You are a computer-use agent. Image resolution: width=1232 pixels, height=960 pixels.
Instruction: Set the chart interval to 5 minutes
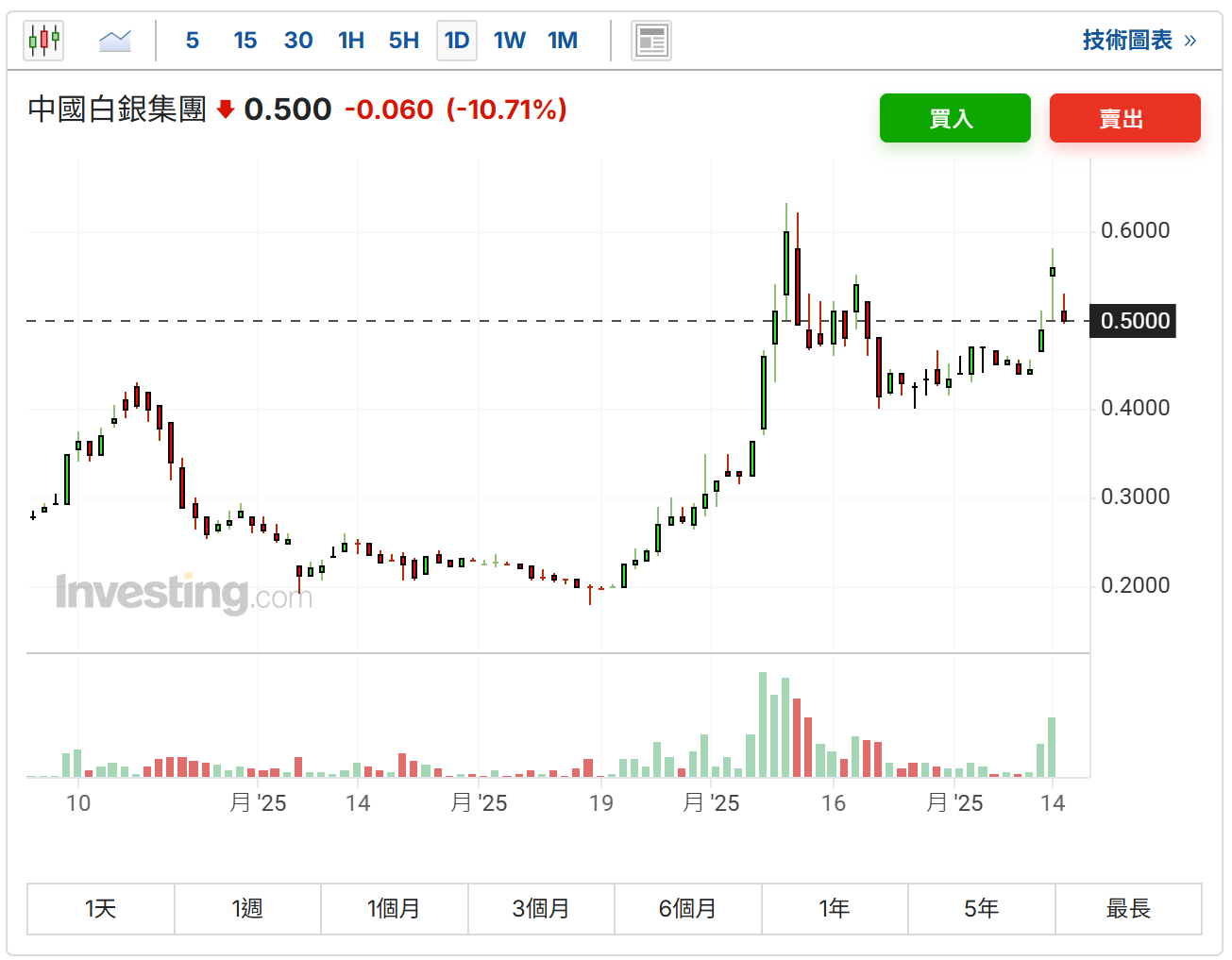coord(193,41)
